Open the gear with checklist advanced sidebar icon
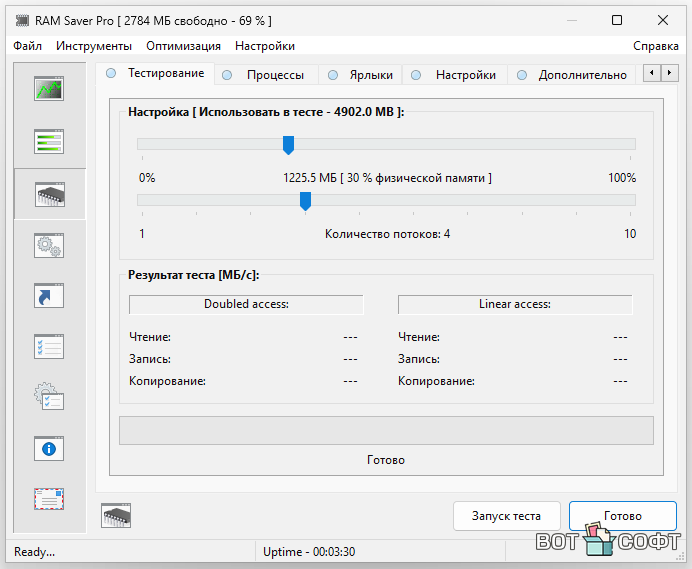692x569 pixels. [49, 396]
